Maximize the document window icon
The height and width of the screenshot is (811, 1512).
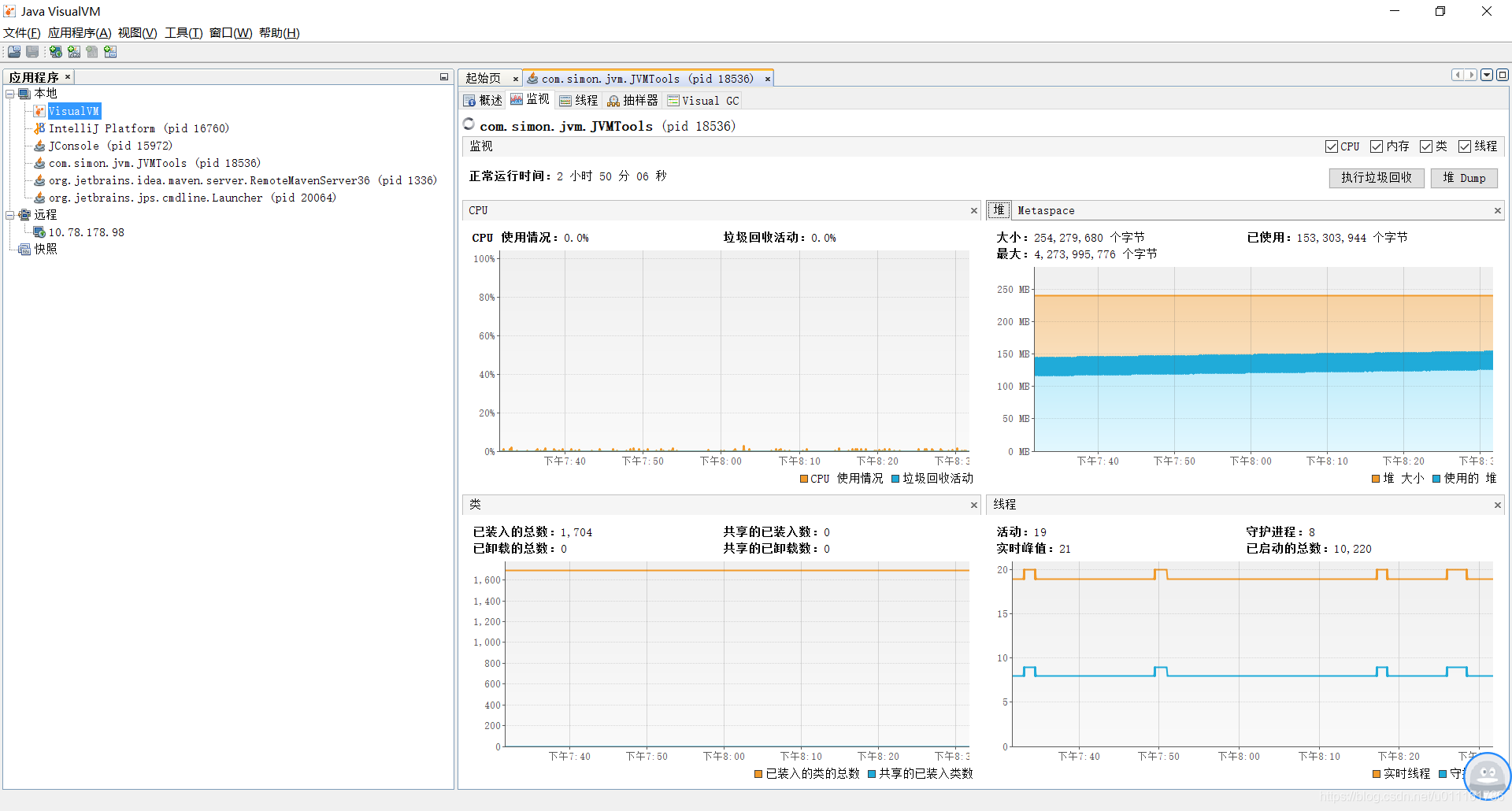(x=1503, y=75)
